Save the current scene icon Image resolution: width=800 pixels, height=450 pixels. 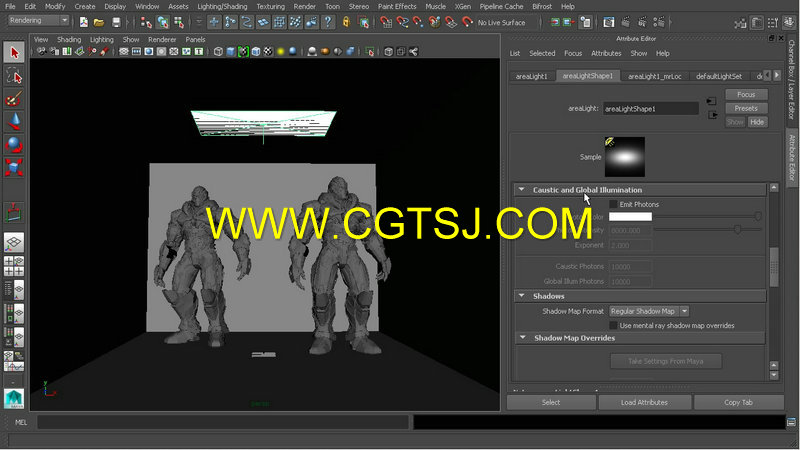[116, 22]
